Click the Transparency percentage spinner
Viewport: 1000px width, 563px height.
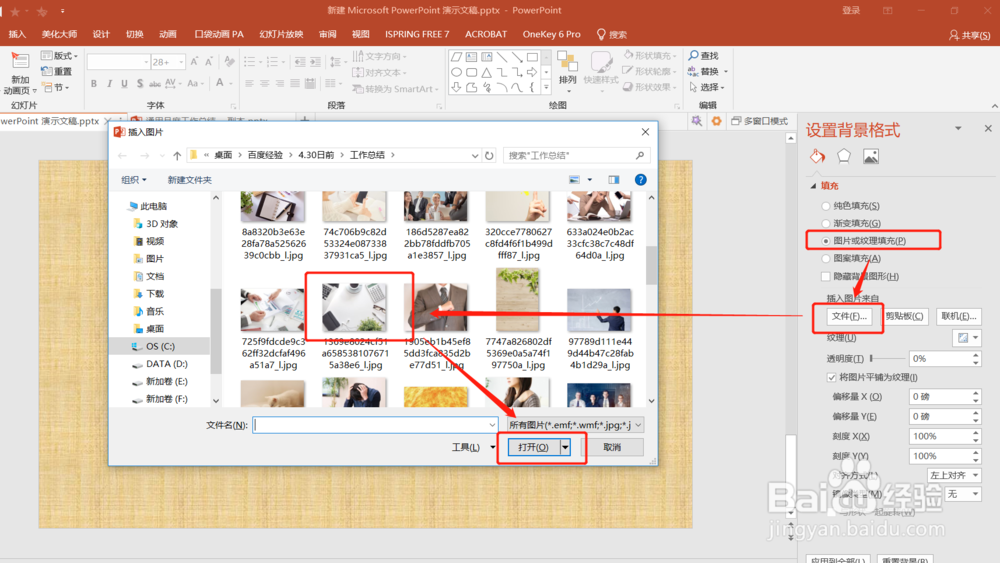(x=976, y=358)
